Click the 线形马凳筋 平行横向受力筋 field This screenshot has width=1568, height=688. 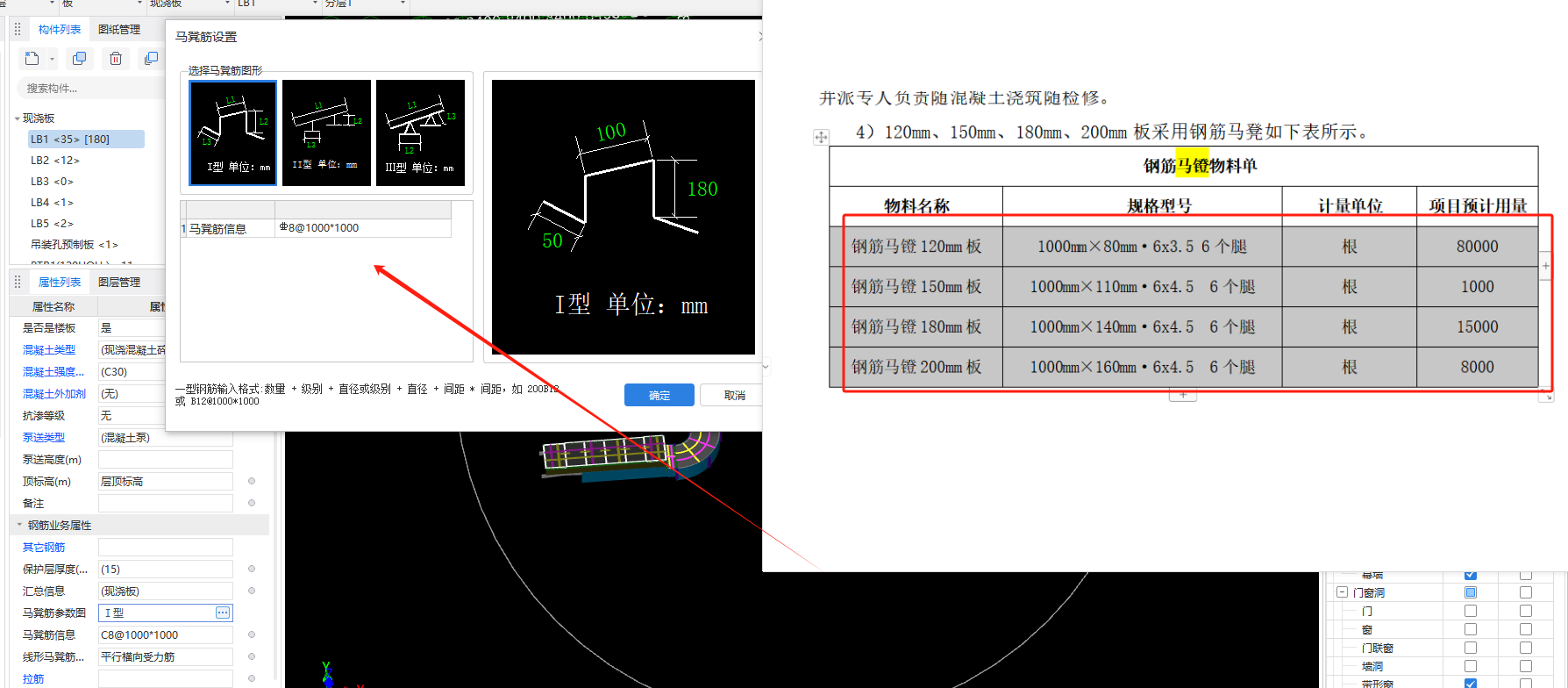(x=165, y=656)
